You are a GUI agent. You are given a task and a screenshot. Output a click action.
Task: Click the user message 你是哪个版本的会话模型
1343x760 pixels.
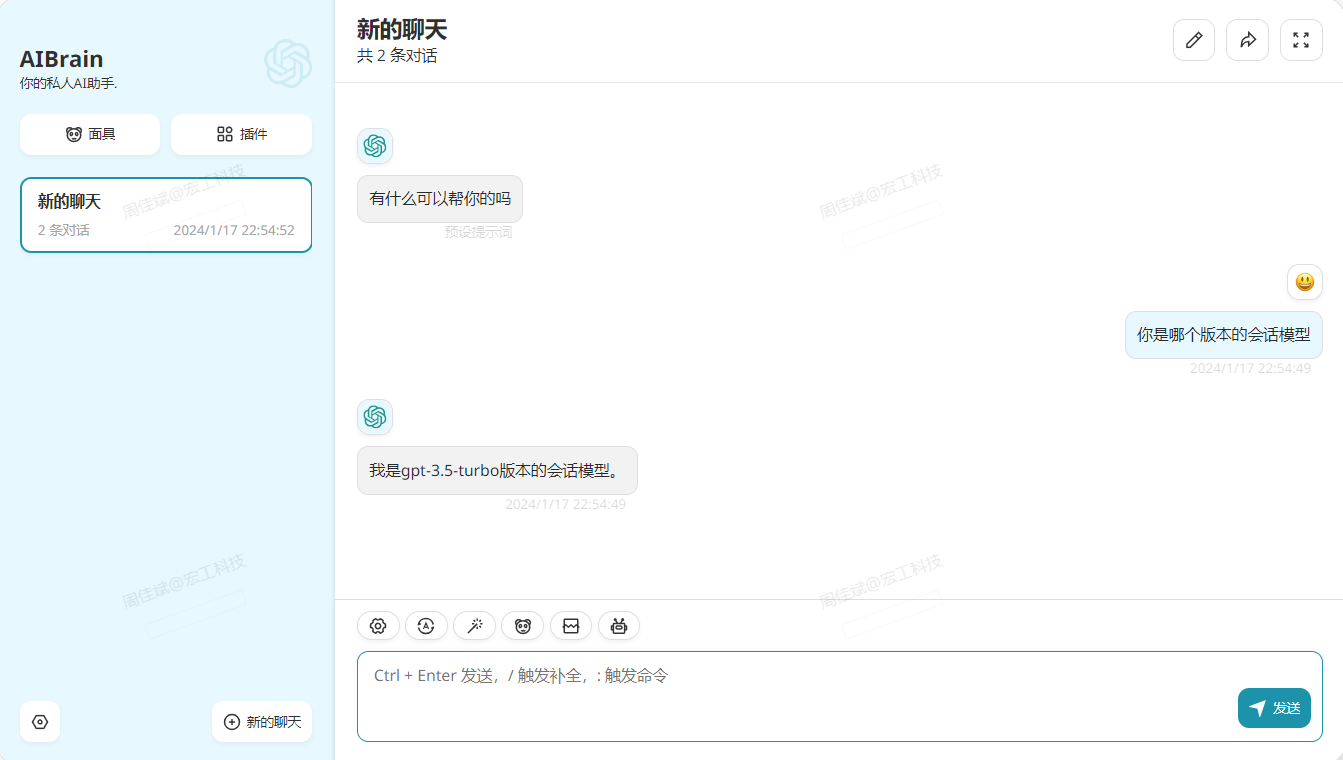[x=1224, y=334]
